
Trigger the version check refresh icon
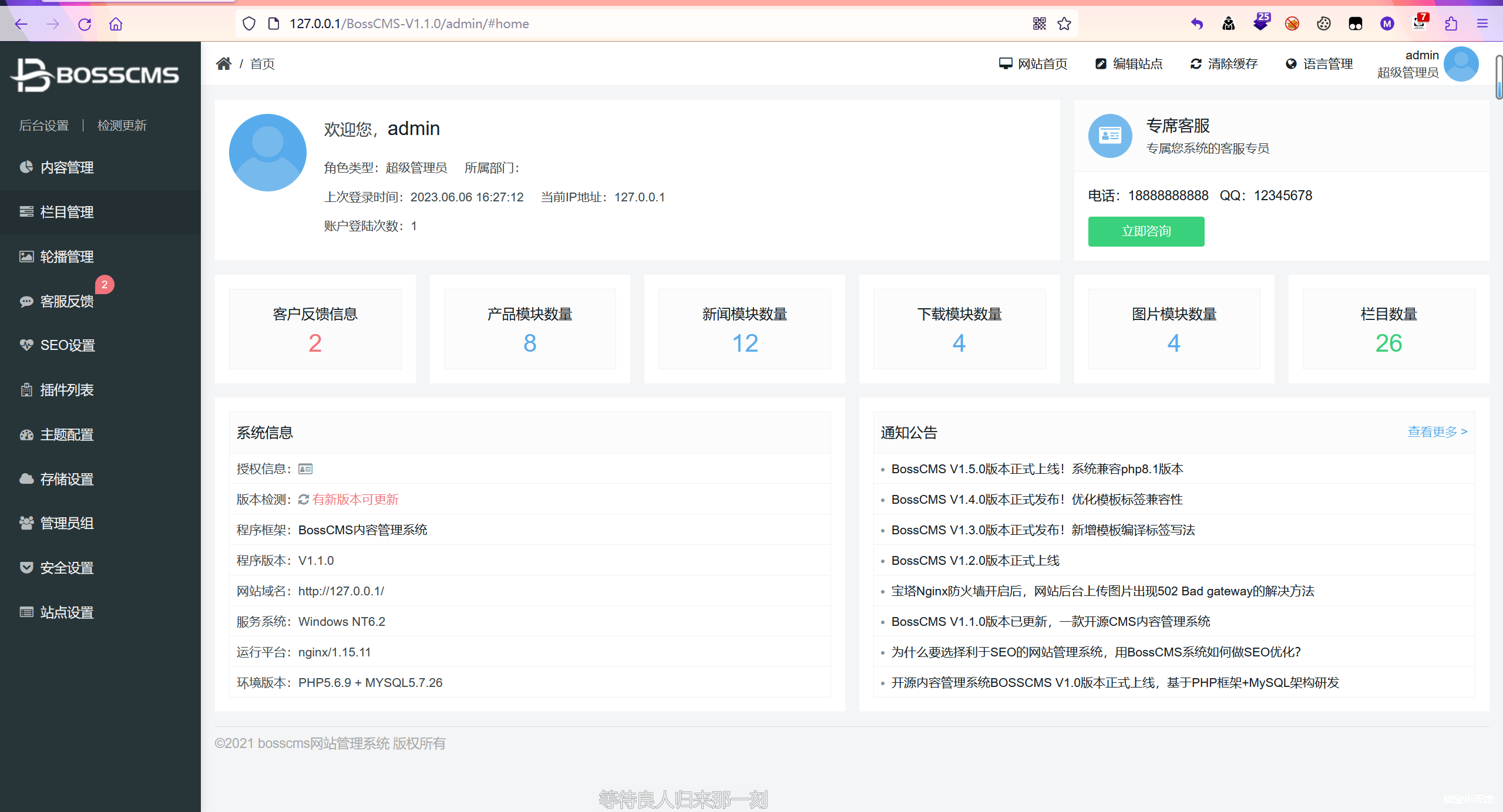pyautogui.click(x=303, y=499)
